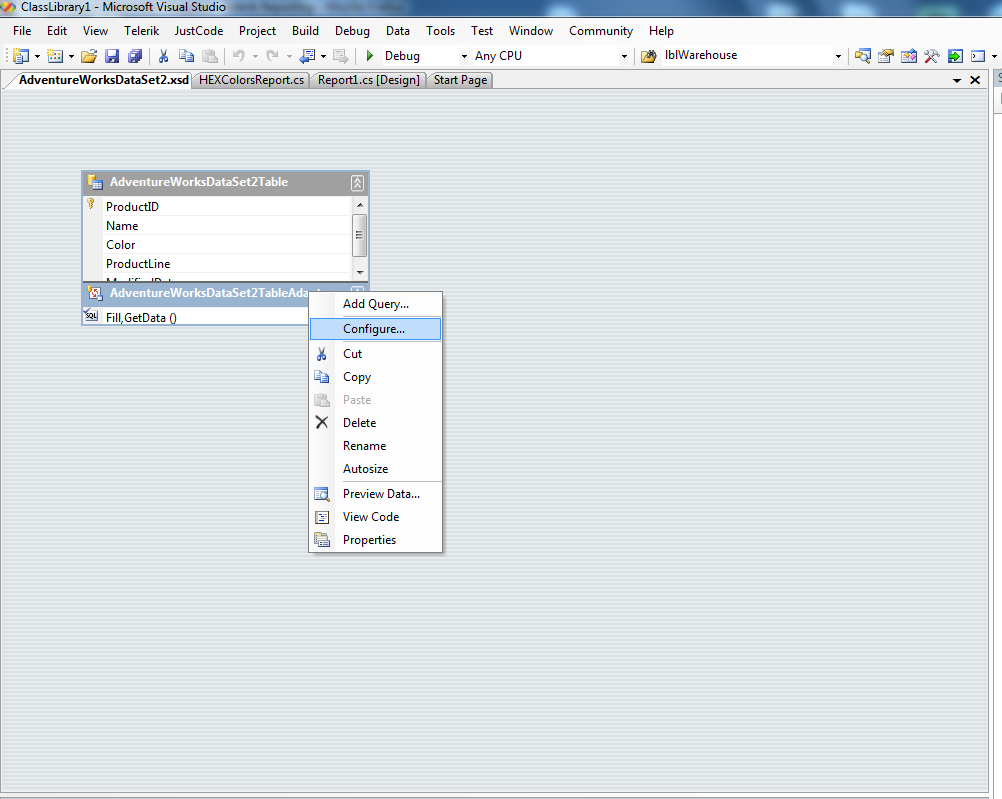Switch to the Start Page tab

pos(460,80)
